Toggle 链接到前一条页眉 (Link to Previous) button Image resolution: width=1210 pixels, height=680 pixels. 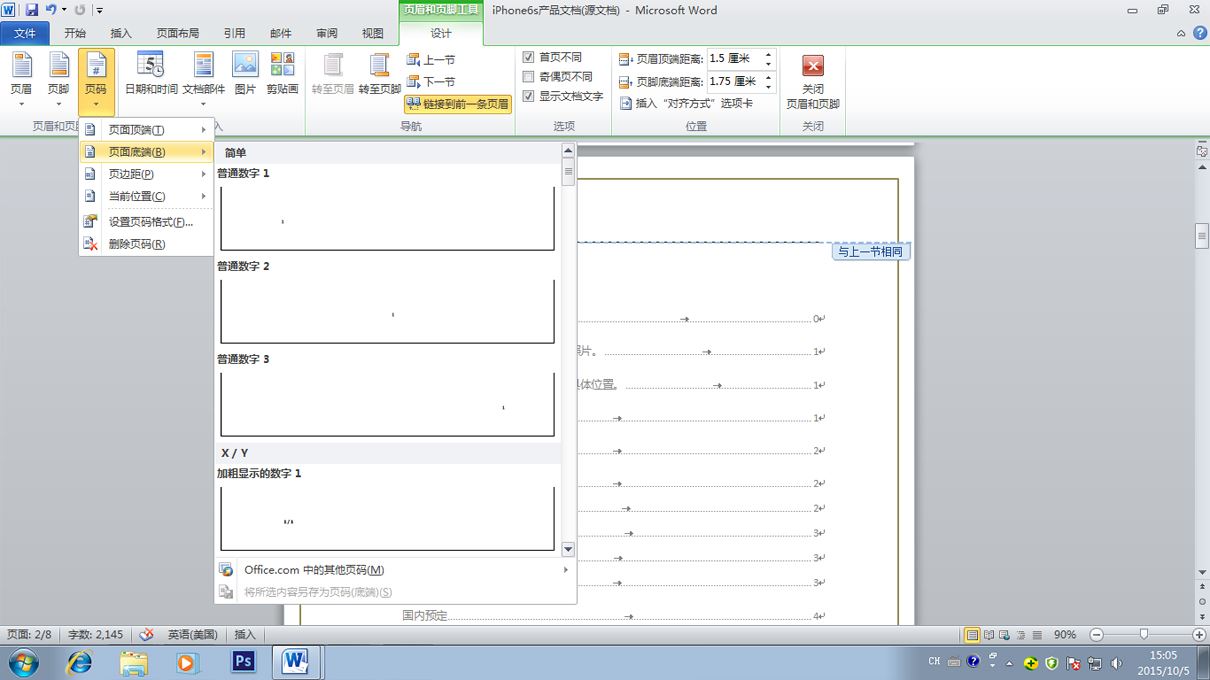tap(458, 103)
